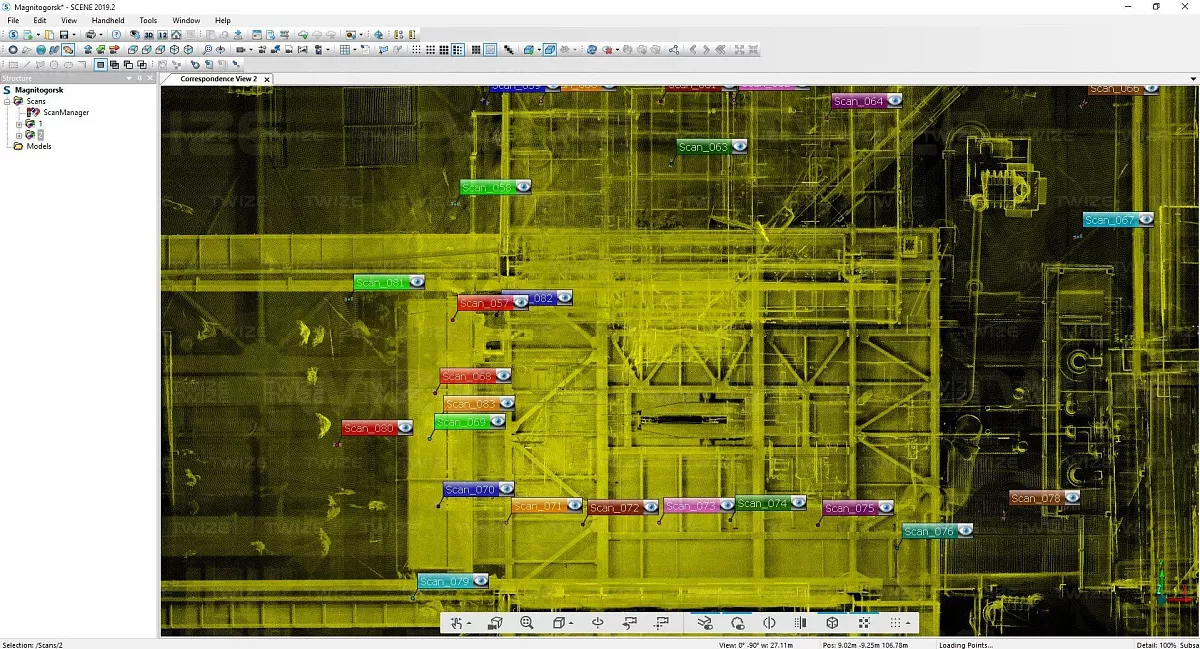Close the Correspondence View 2 tab

point(267,79)
